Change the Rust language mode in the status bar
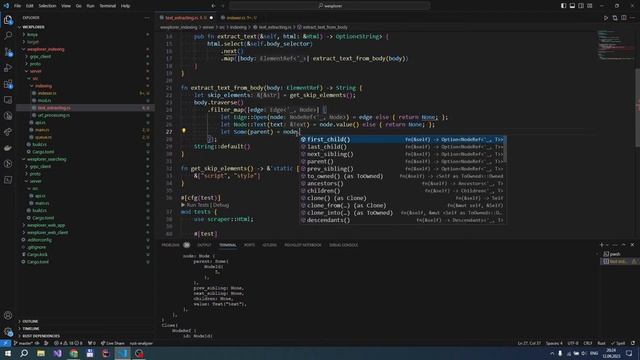Viewport: 640px width, 360px height. click(x=601, y=343)
